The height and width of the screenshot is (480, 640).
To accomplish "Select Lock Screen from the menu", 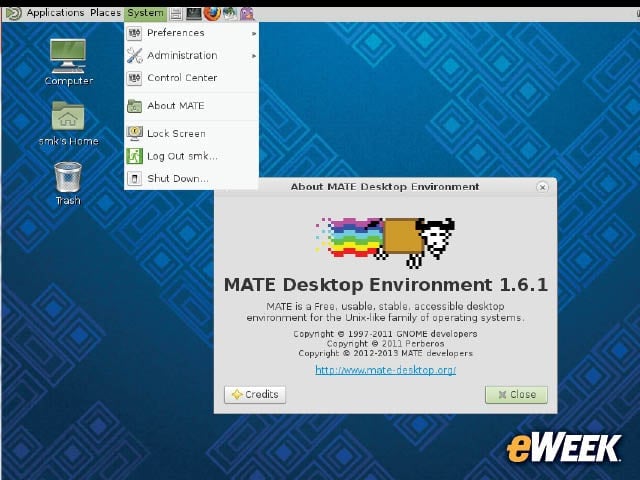I will [191, 133].
